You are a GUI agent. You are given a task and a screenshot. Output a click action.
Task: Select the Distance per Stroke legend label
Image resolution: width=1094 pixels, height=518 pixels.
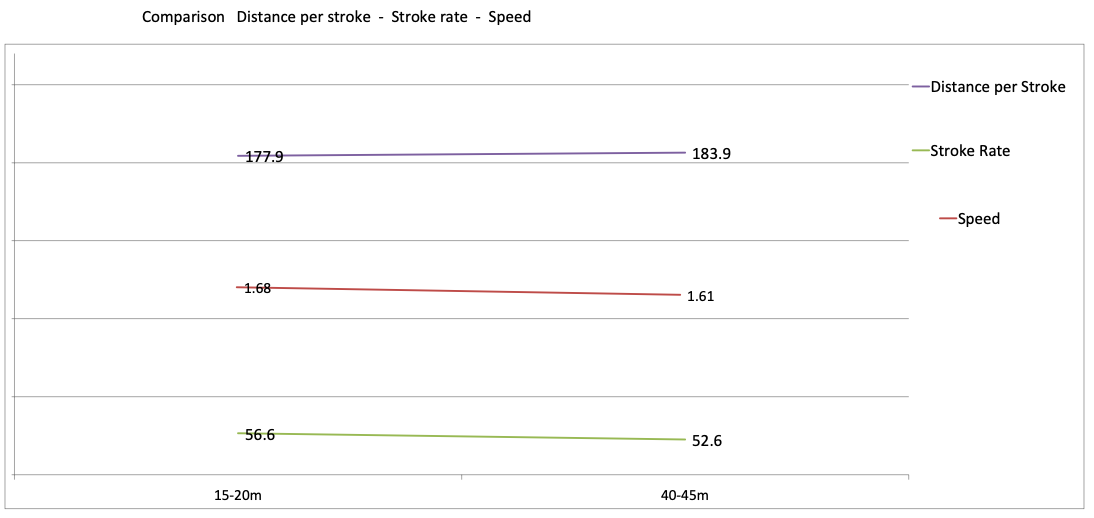(x=998, y=87)
